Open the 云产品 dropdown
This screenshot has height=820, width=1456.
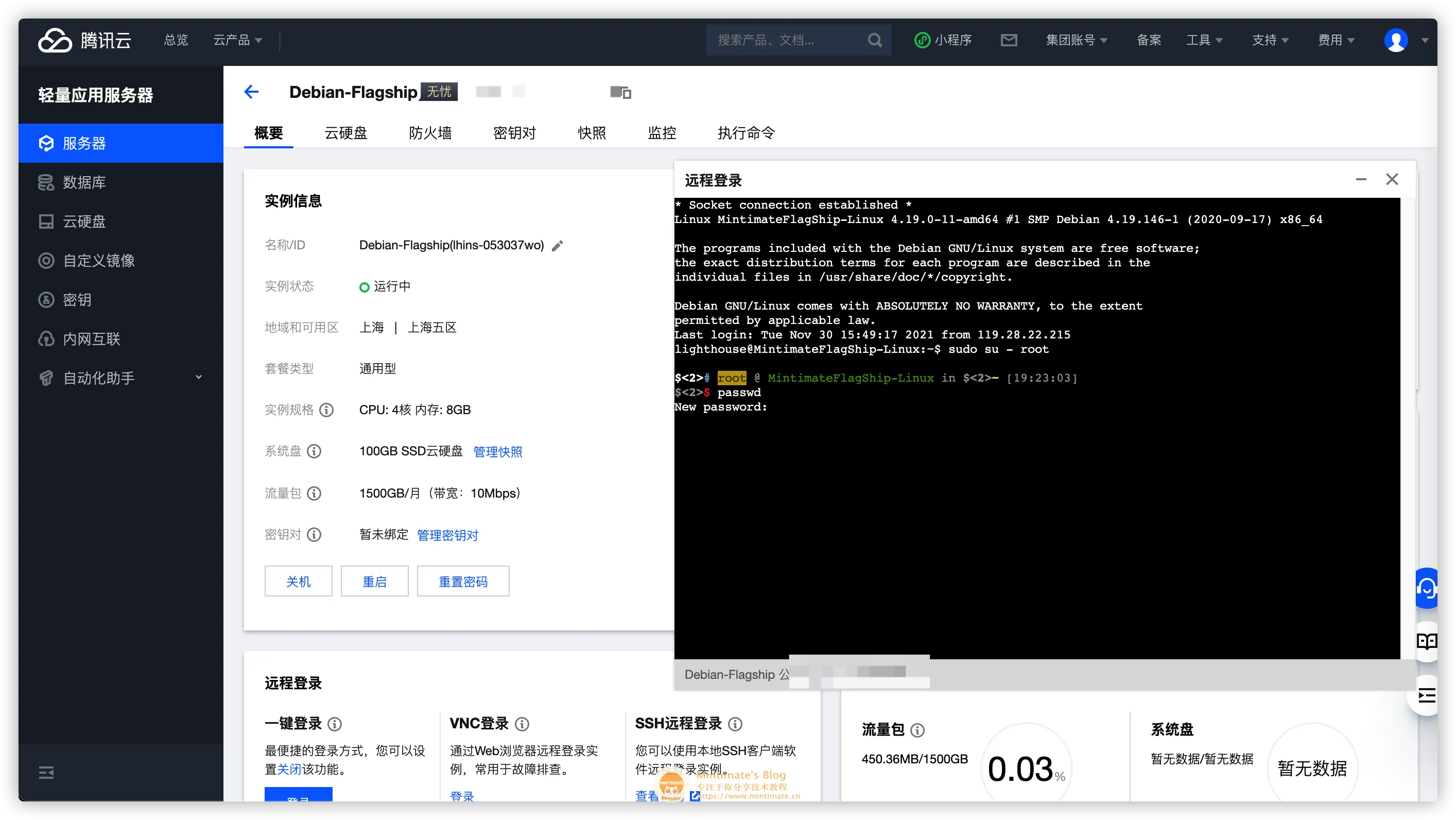click(x=237, y=40)
